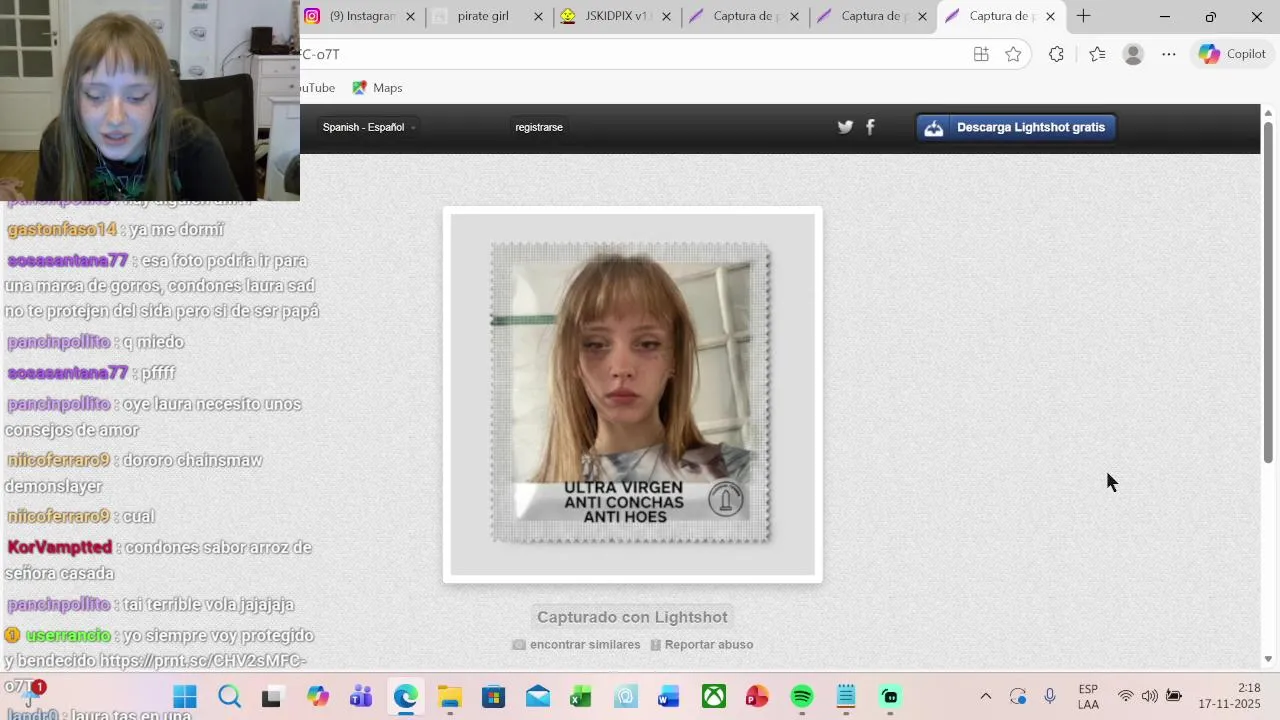
Task: Open the Spanish - Español language dropdown
Action: pos(369,127)
